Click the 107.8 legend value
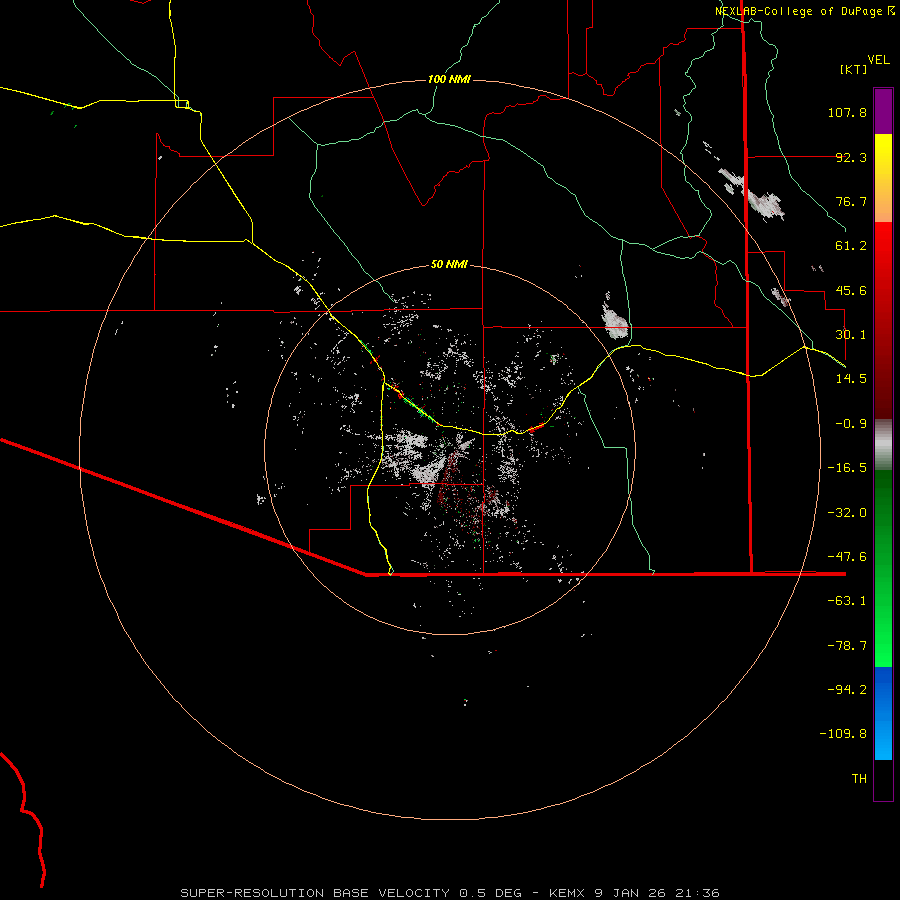The width and height of the screenshot is (900, 900). [847, 112]
